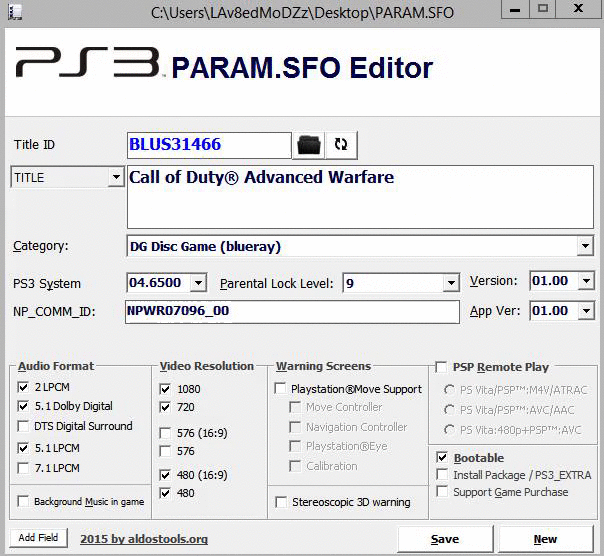Select PS Vita 480p+PSP AVC radio
Viewport: 604px width, 556px height.
click(x=449, y=430)
